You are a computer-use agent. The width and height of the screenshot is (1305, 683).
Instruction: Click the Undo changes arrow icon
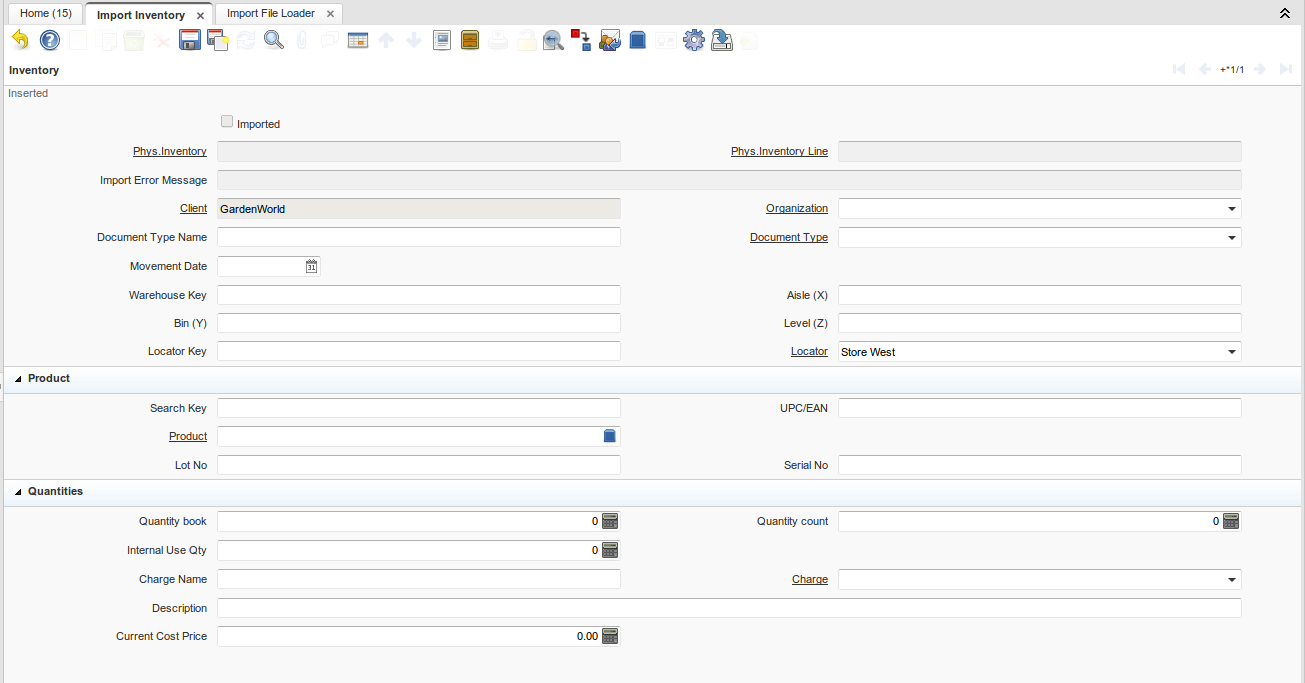[x=20, y=40]
